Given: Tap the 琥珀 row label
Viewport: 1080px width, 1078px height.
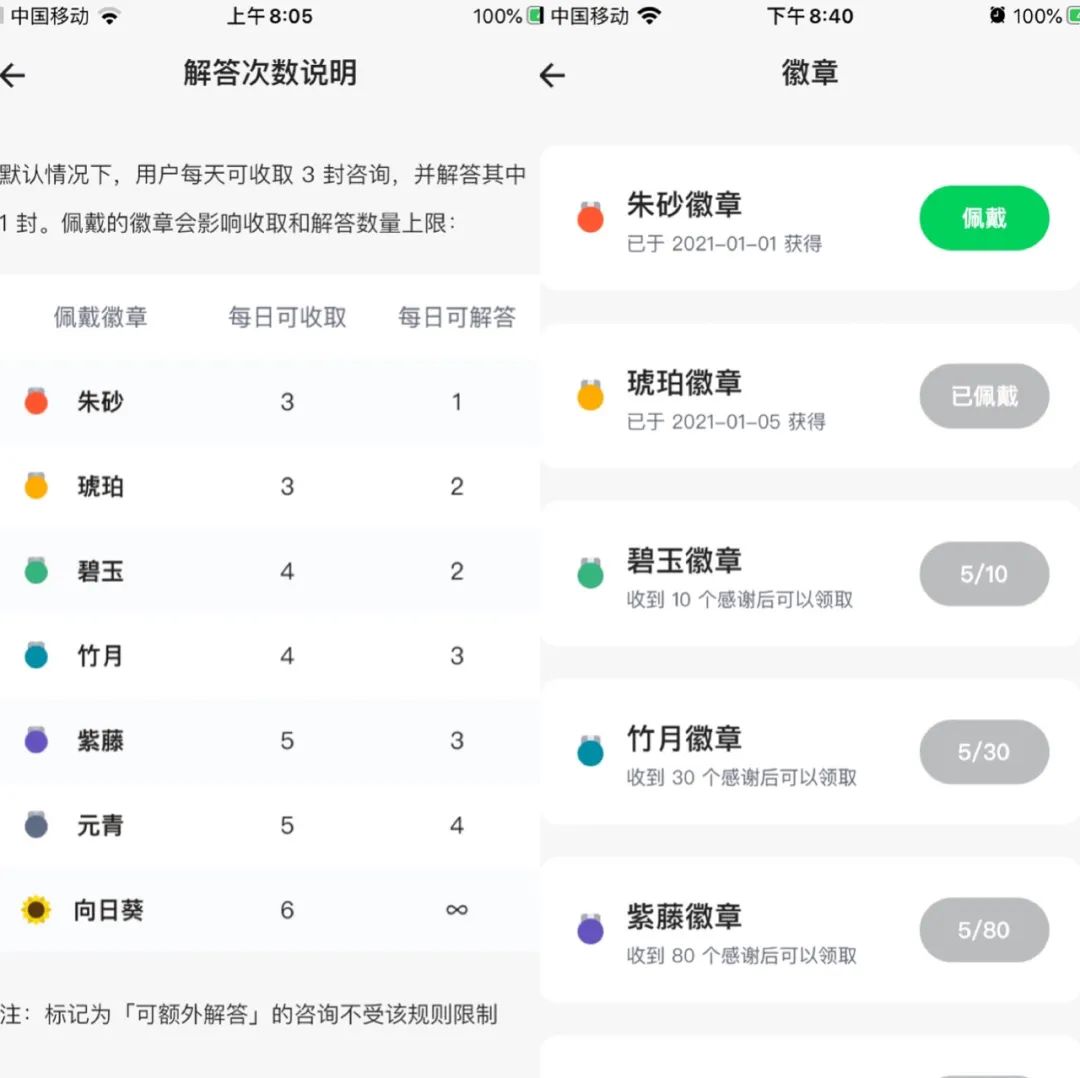Looking at the screenshot, I should click(x=101, y=486).
